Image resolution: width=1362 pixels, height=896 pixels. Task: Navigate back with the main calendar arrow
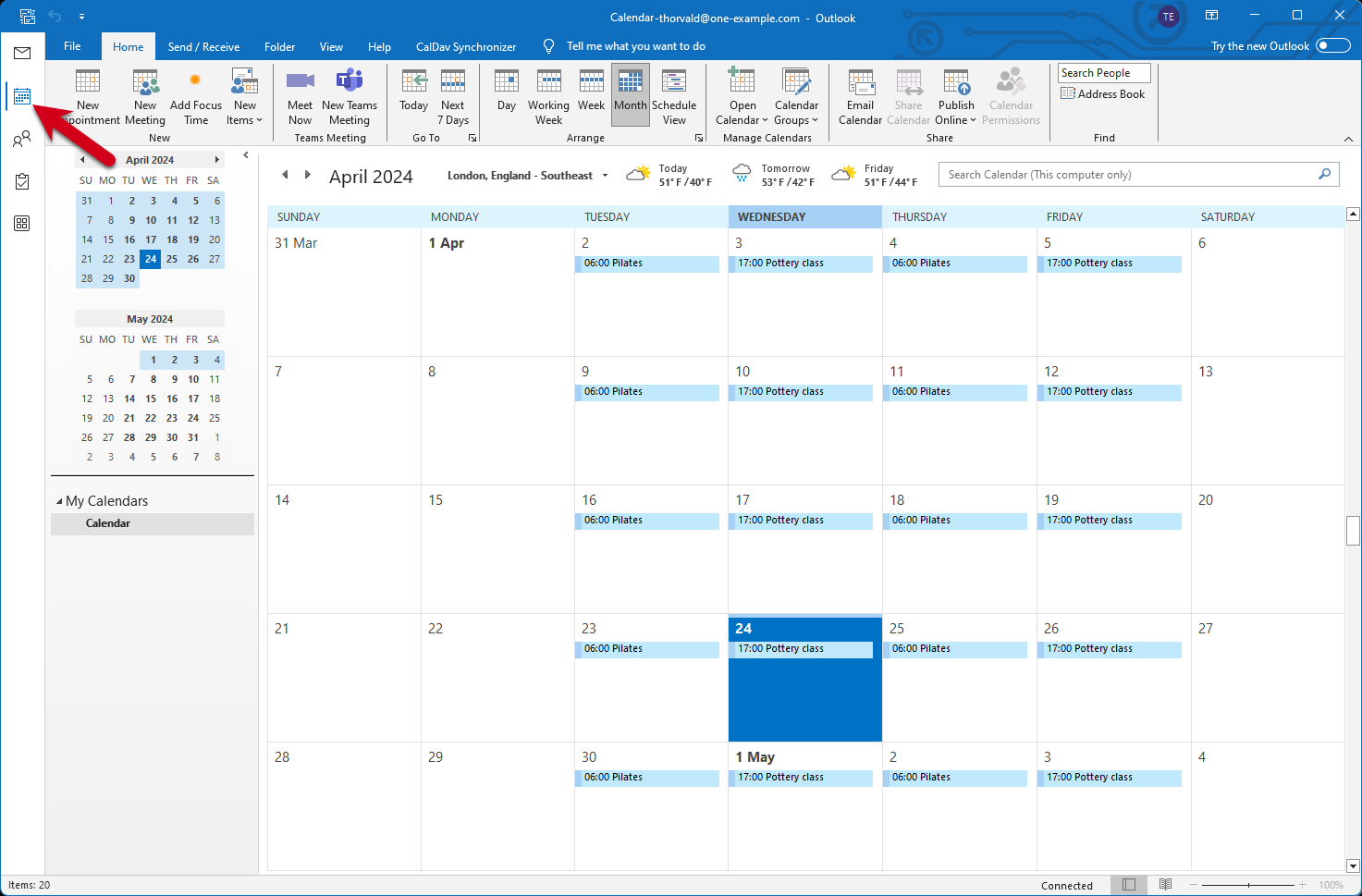[x=285, y=175]
